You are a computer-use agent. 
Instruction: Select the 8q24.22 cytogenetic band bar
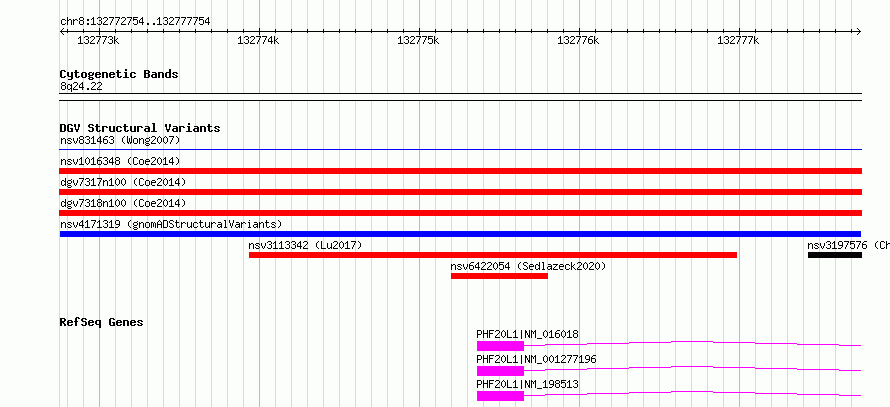tap(461, 97)
